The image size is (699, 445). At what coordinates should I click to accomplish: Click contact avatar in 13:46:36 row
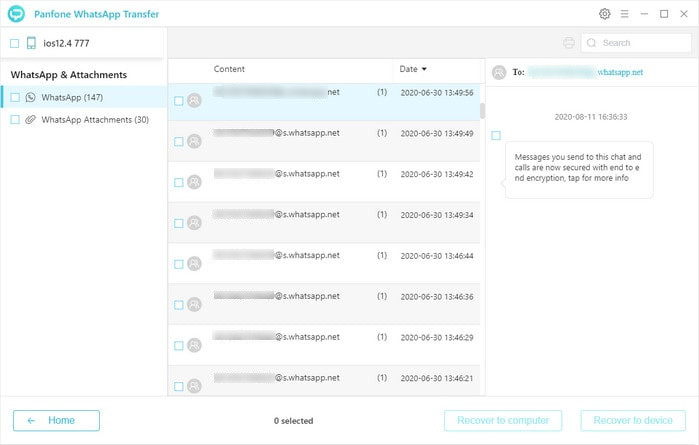[194, 305]
